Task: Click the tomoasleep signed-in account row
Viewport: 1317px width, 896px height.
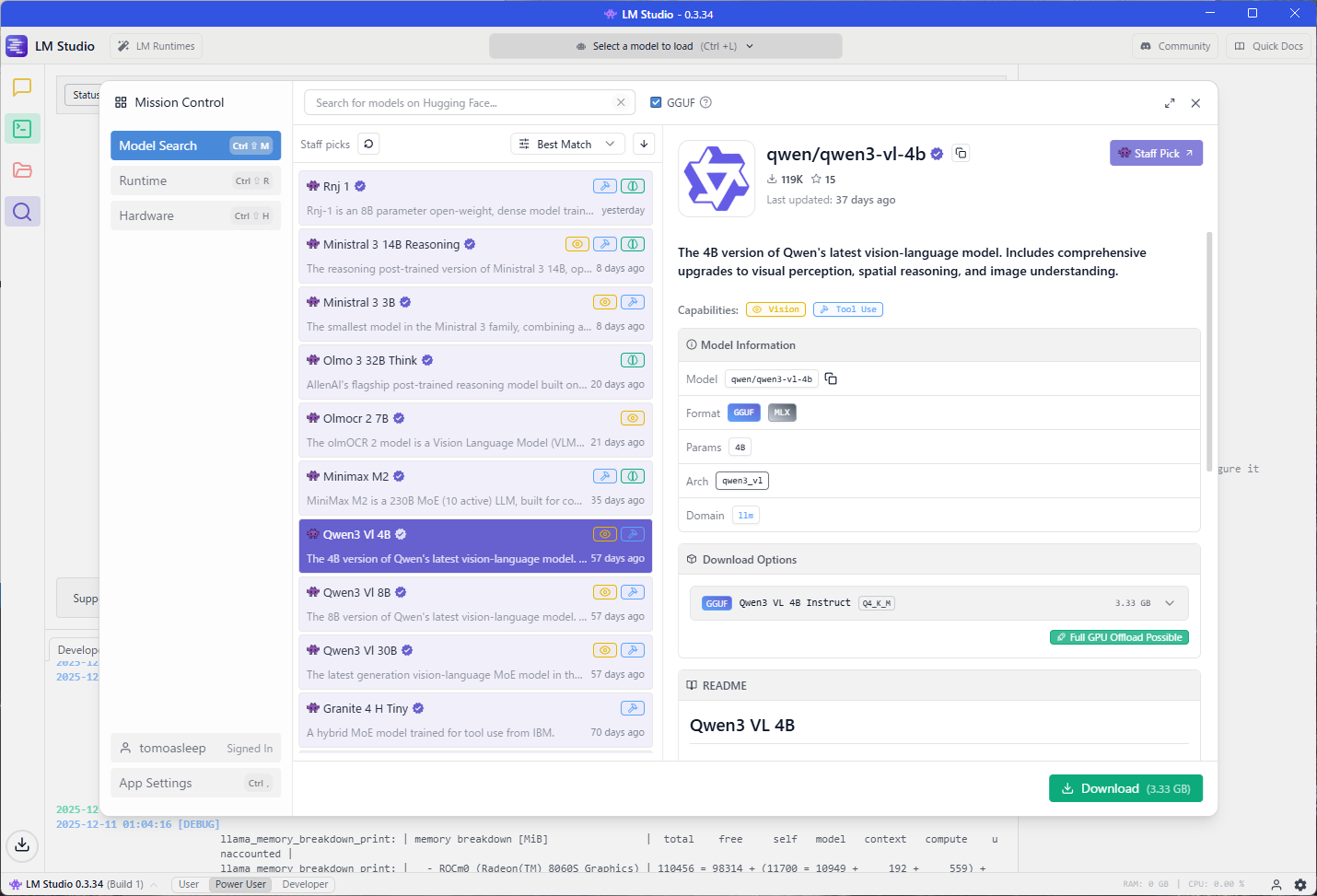Action: pos(196,748)
